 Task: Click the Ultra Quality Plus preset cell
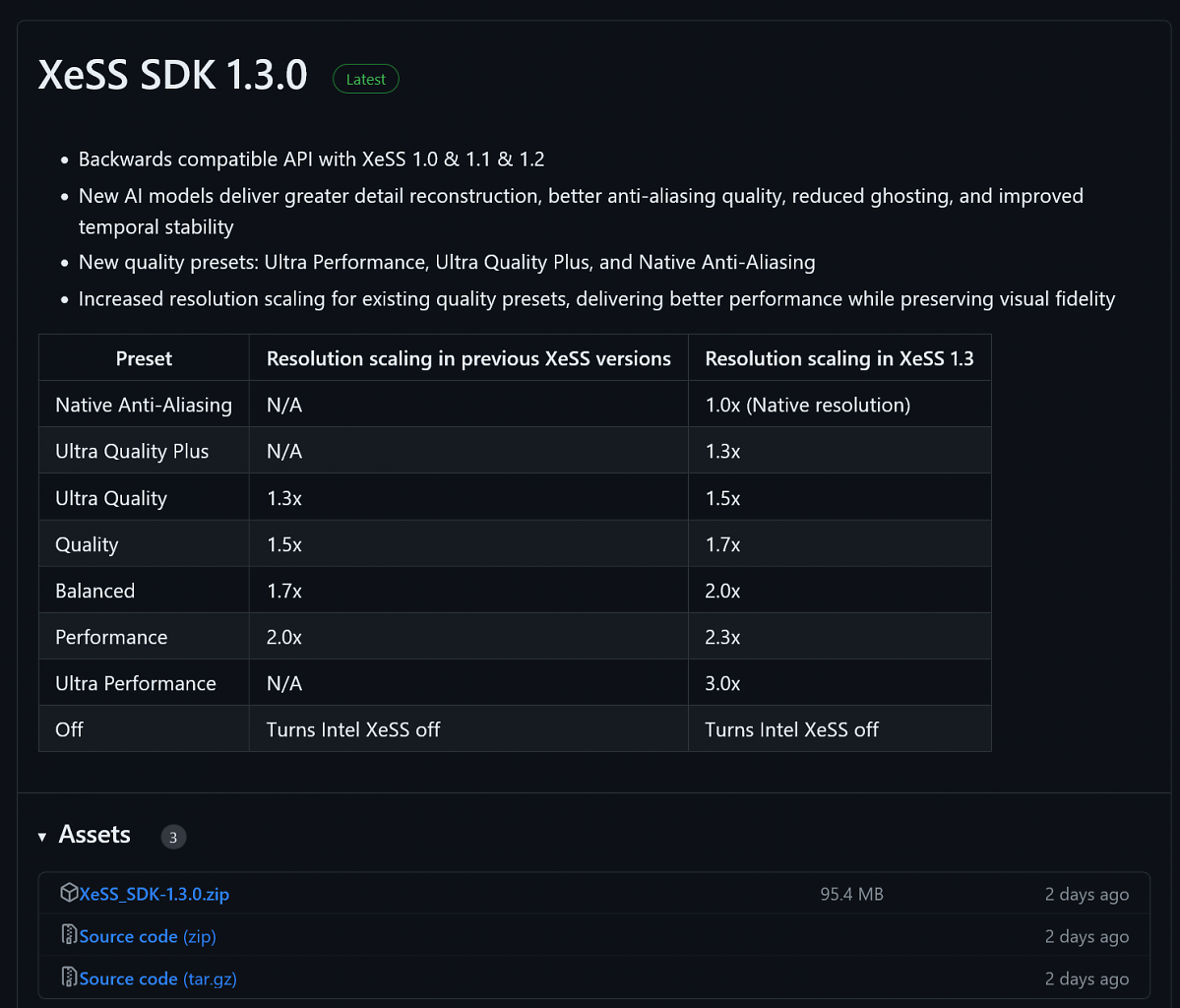point(144,451)
